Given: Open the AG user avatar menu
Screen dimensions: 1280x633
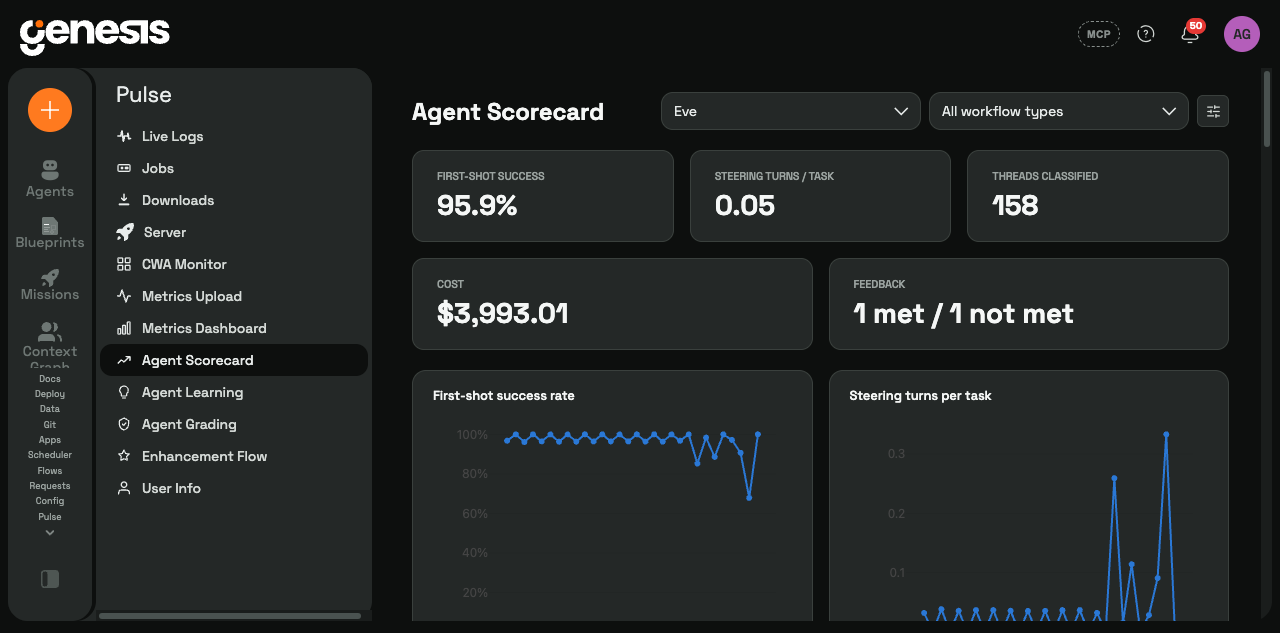Looking at the screenshot, I should [x=1242, y=34].
